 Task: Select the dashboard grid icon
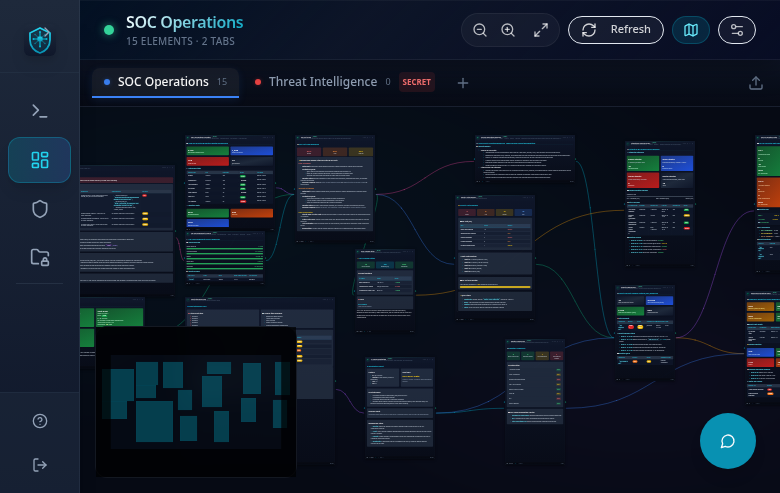(x=40, y=160)
